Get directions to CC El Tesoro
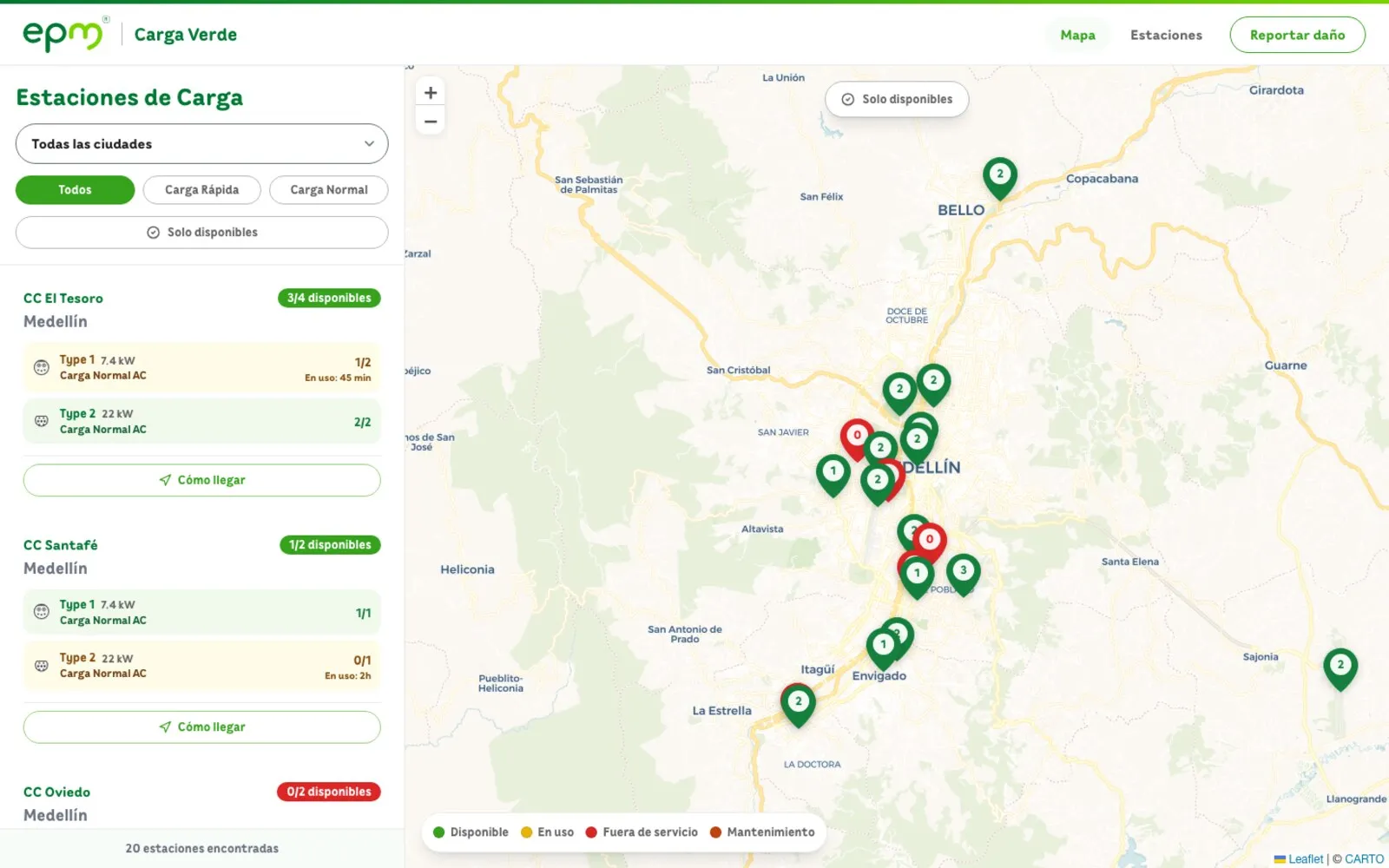Viewport: 1389px width, 868px height. tap(201, 480)
